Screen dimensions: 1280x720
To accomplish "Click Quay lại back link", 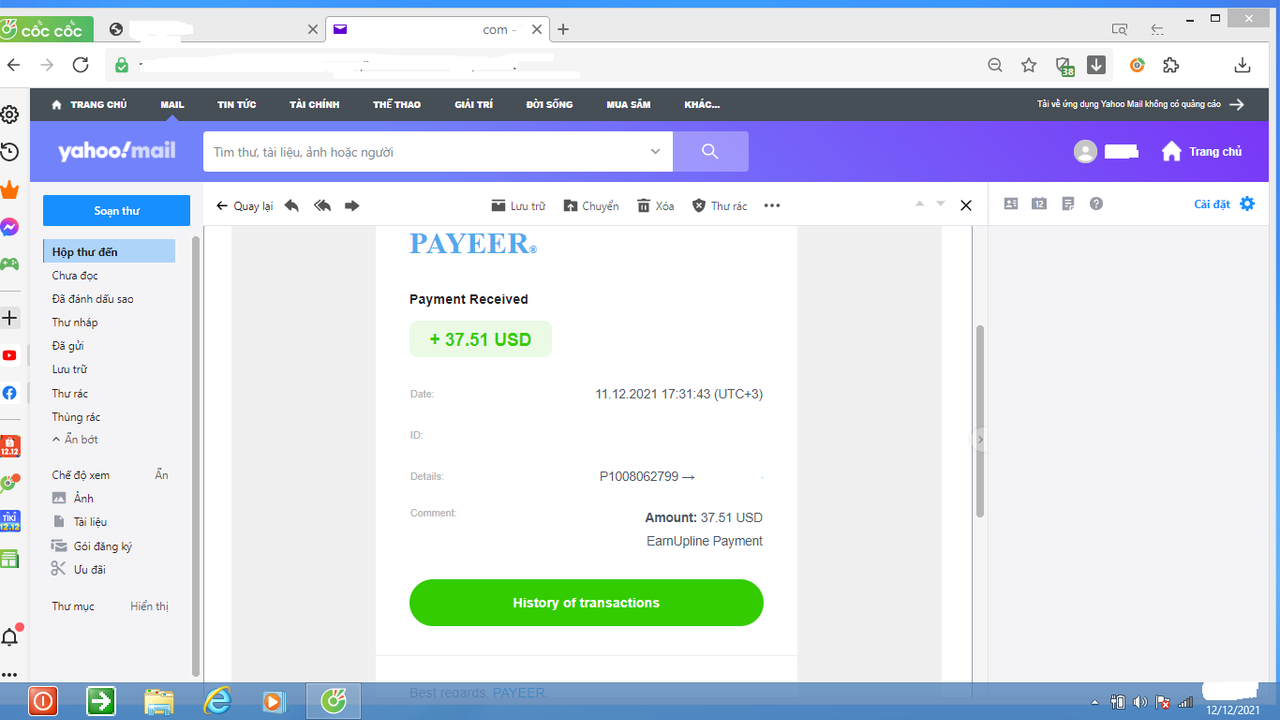I will tap(245, 206).
